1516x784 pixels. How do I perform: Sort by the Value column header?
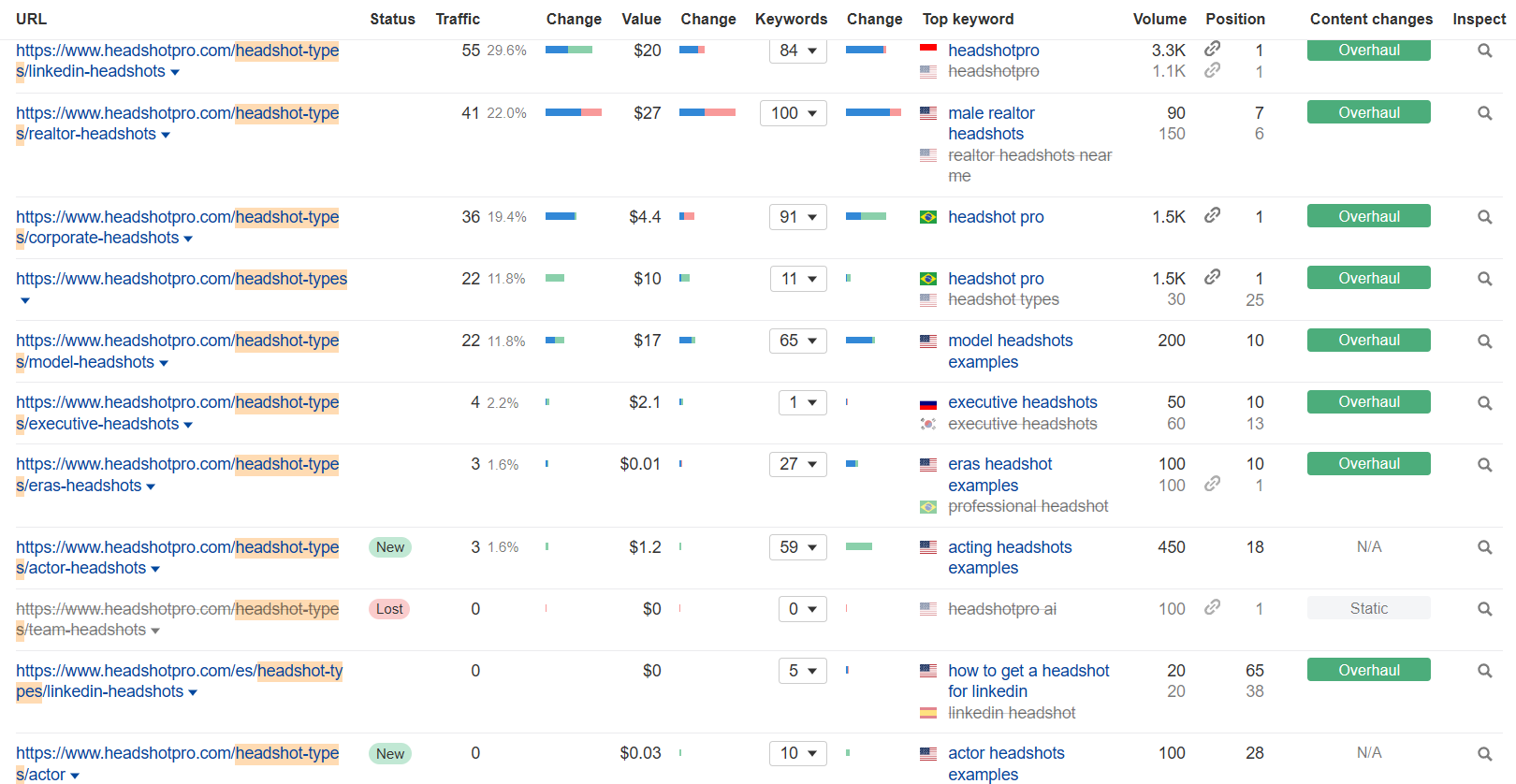coord(641,19)
